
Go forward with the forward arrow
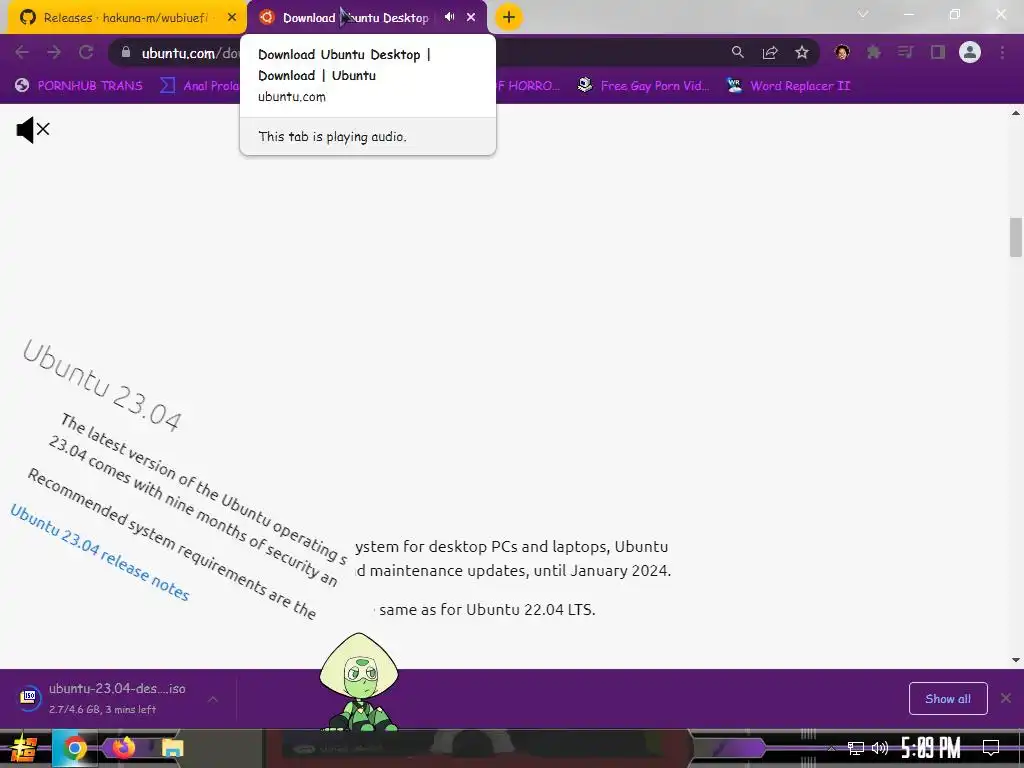coord(54,53)
